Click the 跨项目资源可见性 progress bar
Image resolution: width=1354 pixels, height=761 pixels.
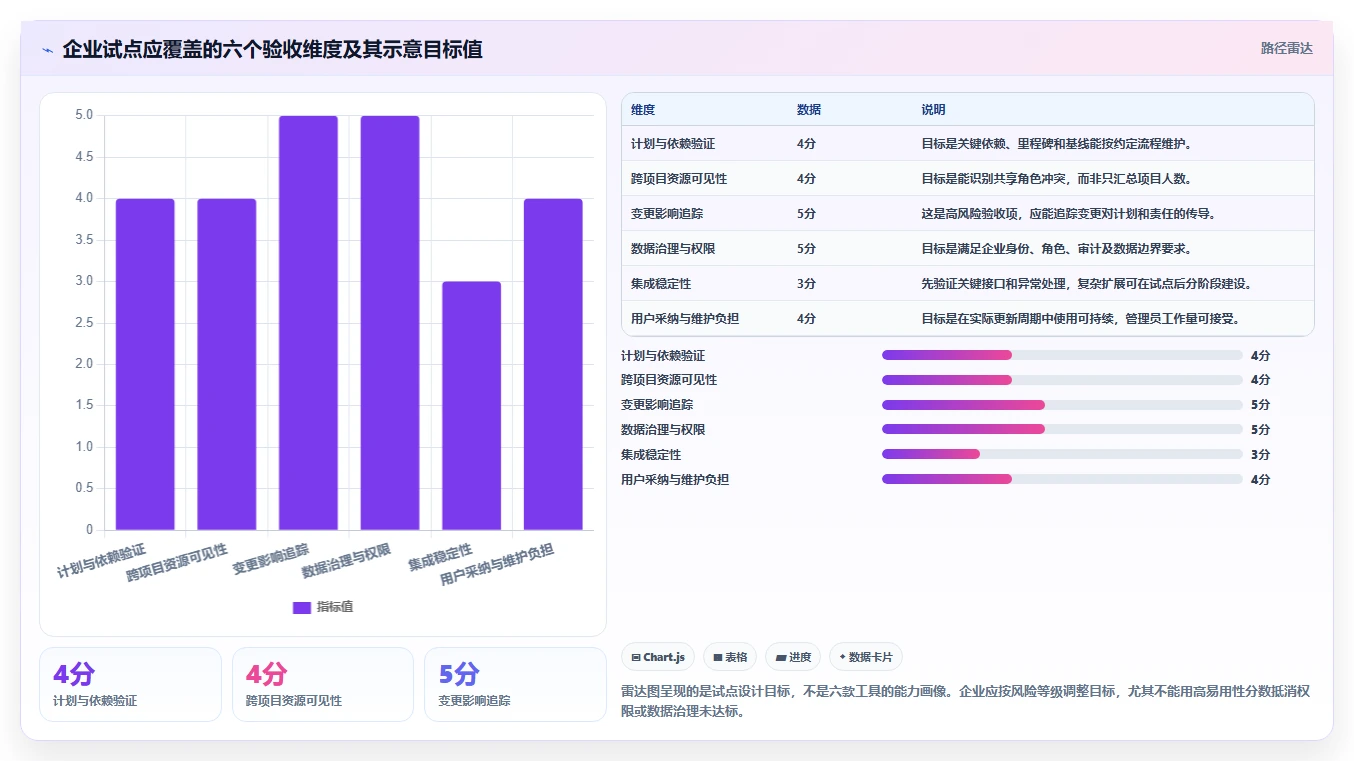tap(1062, 380)
